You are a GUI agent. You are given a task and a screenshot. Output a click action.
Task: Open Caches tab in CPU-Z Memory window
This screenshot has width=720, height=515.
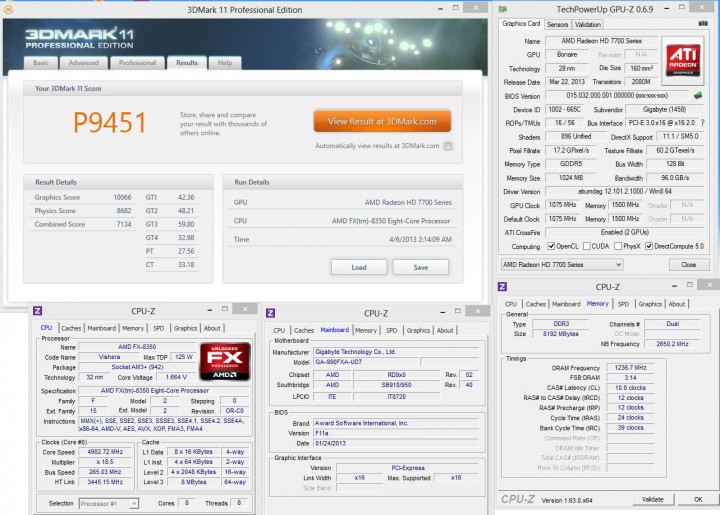[535, 304]
